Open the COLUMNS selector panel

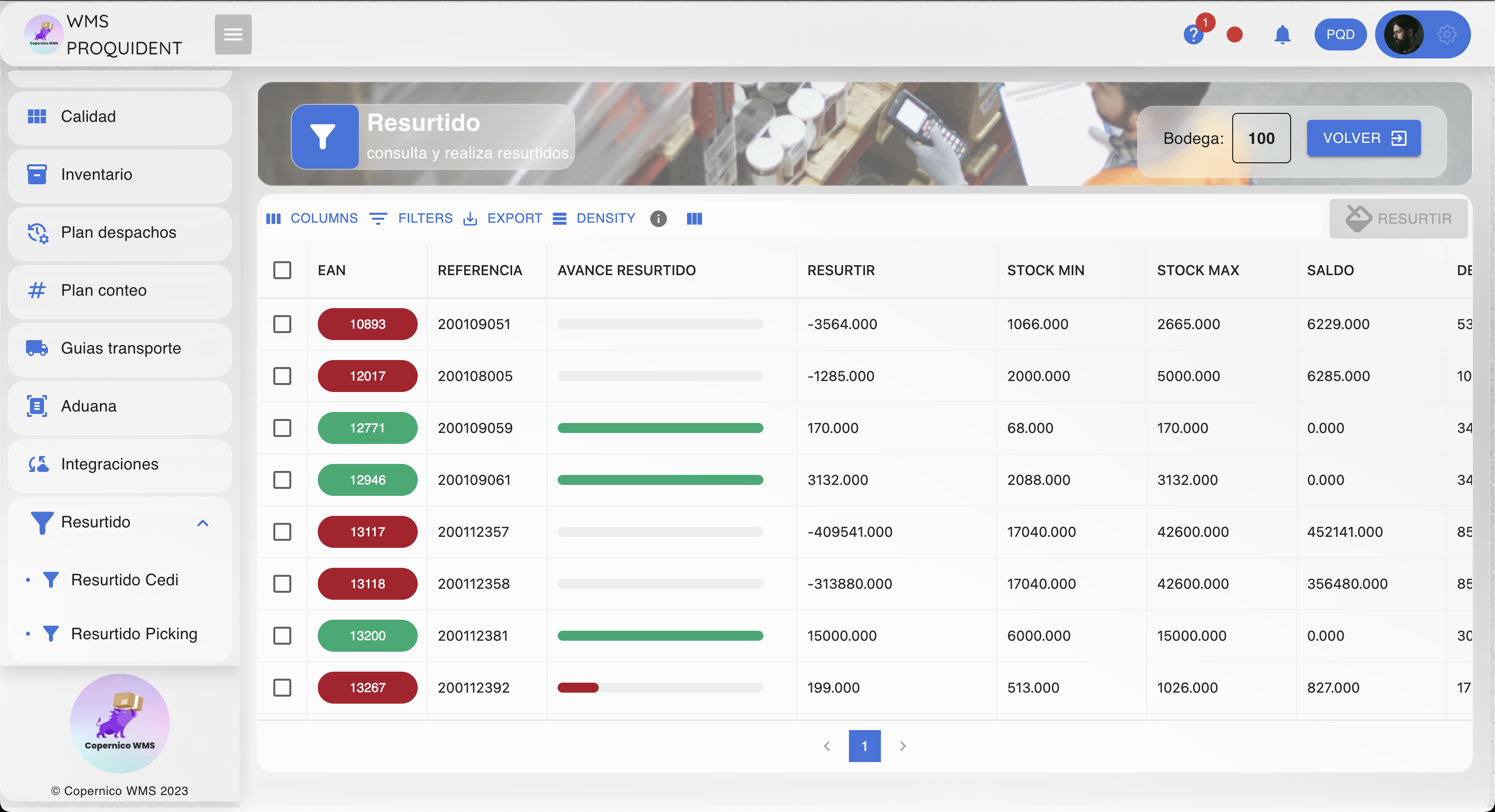point(312,219)
